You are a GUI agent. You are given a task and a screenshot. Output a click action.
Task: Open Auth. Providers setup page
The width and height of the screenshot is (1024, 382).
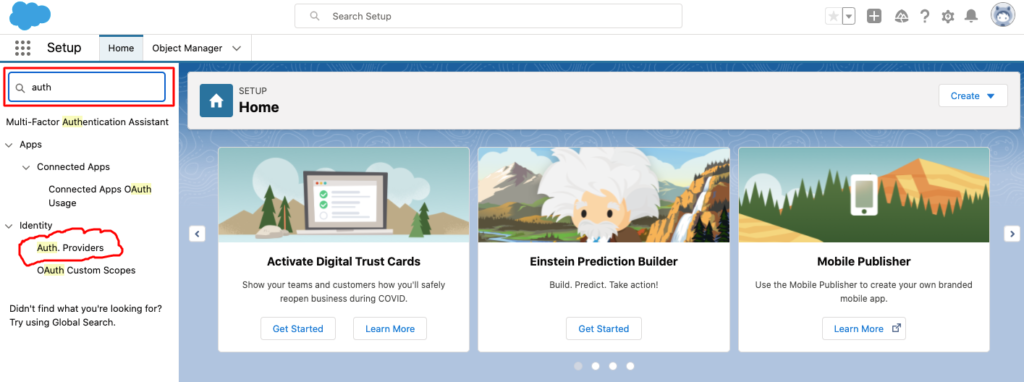[70, 247]
